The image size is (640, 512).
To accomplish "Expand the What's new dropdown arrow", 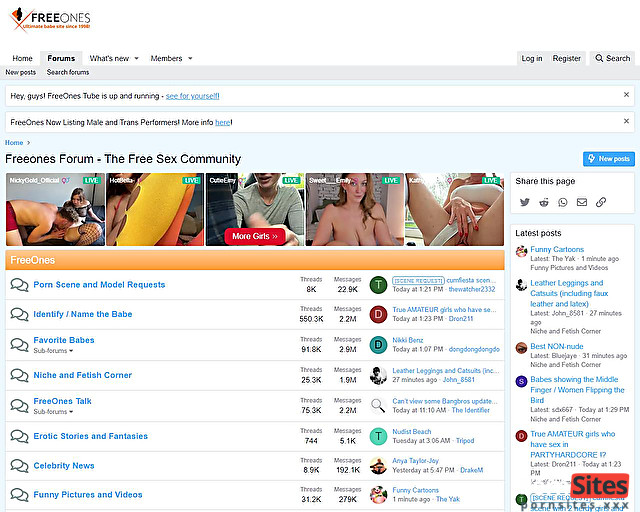I will coord(136,58).
